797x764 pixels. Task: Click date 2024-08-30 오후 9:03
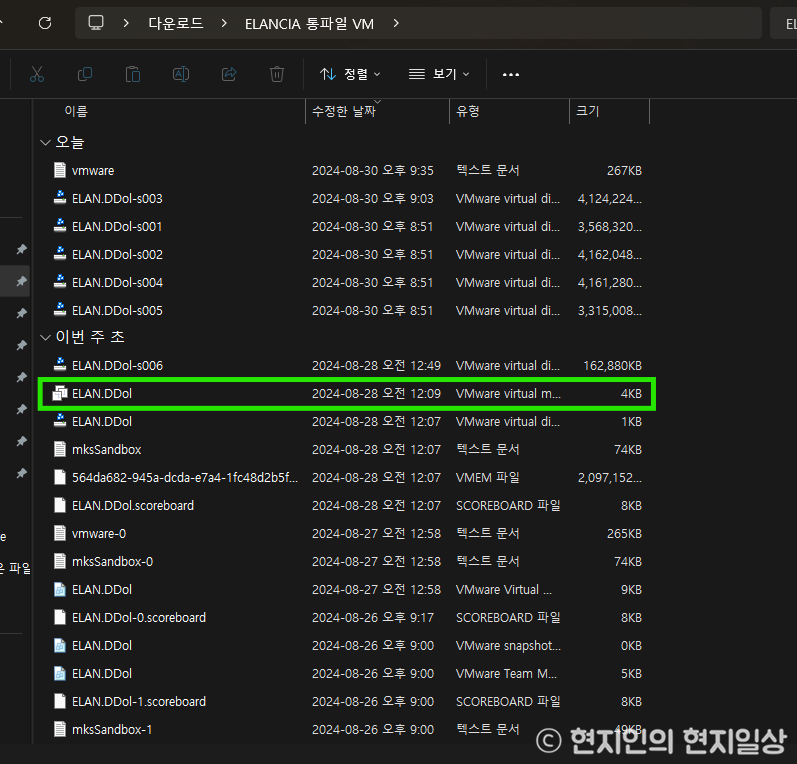click(373, 199)
